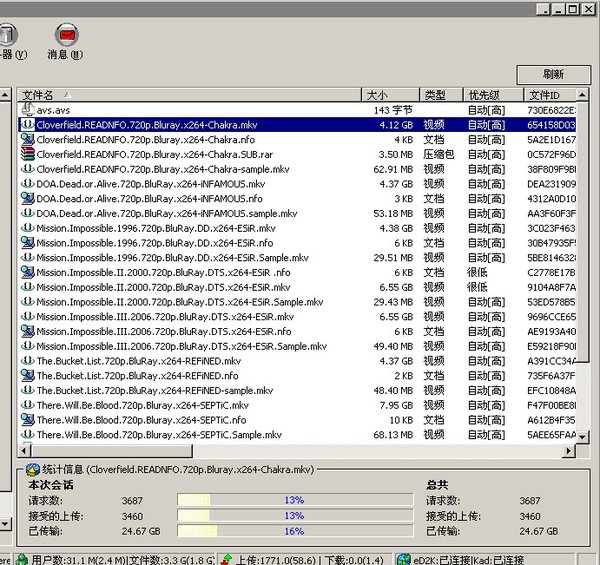Click the file list vertical scrollbar thumb
The height and width of the screenshot is (565, 600).
point(582,231)
